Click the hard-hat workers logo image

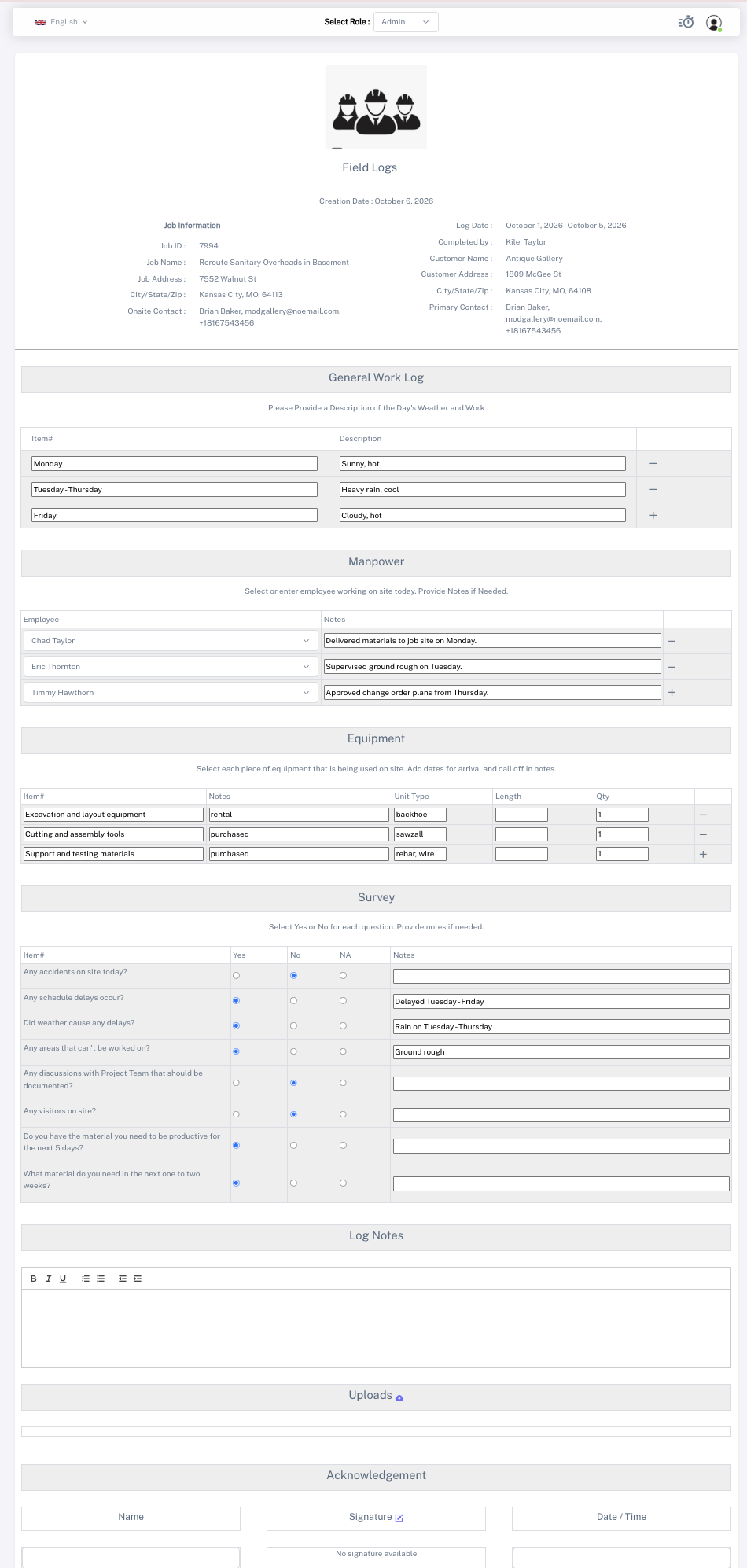click(376, 107)
